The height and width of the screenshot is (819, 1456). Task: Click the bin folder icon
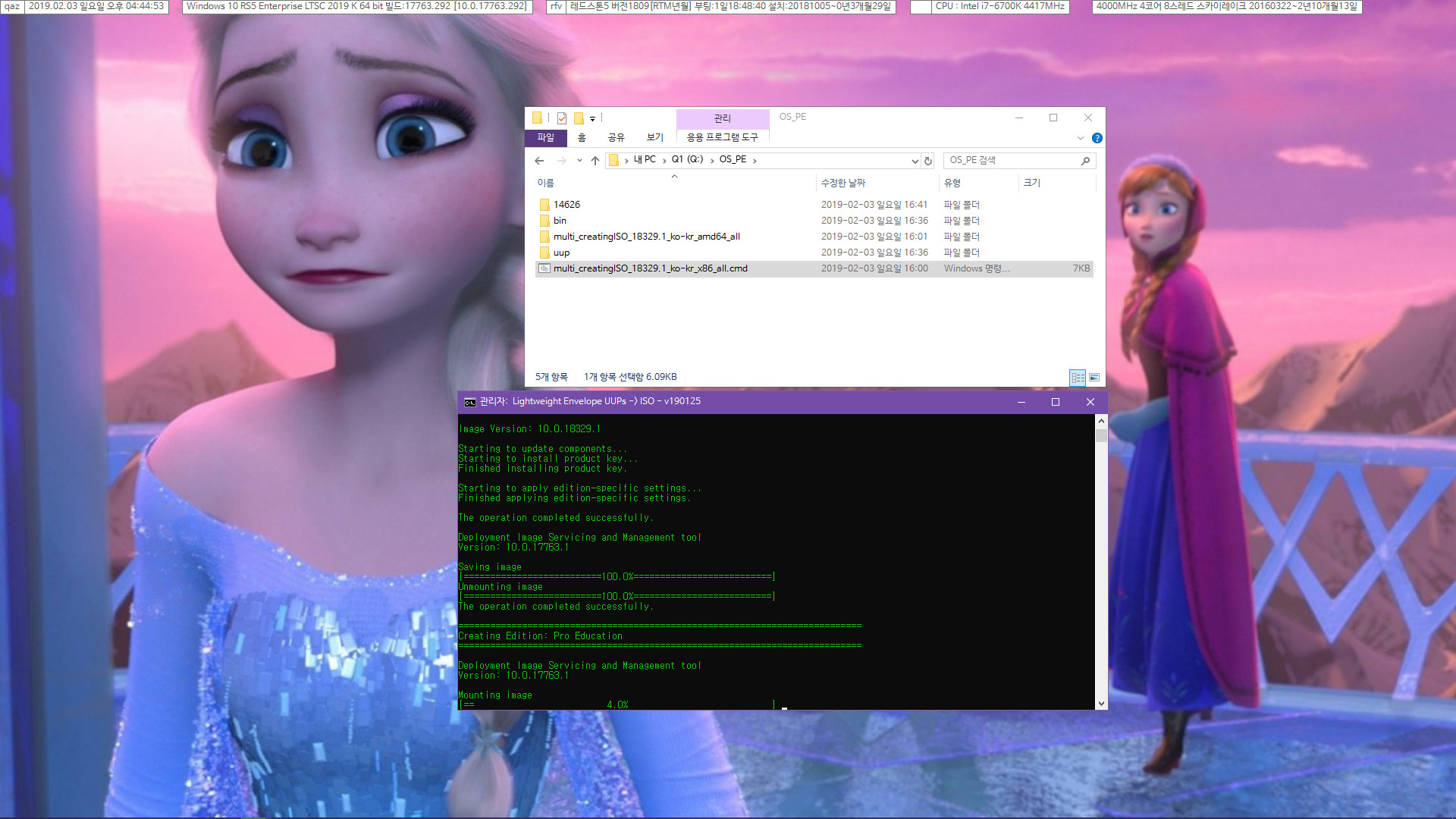(544, 221)
